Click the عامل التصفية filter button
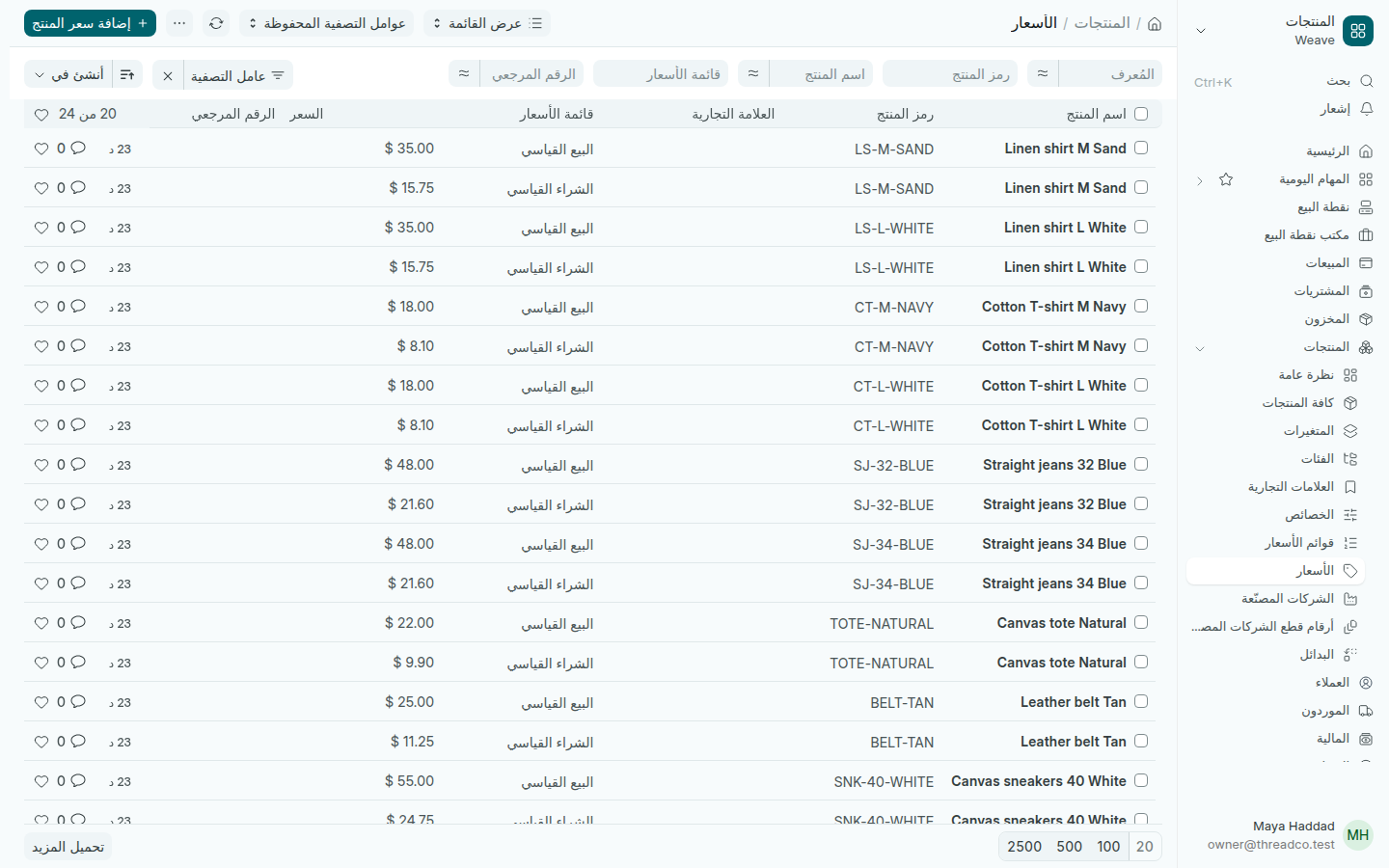The width and height of the screenshot is (1389, 868). tap(238, 75)
